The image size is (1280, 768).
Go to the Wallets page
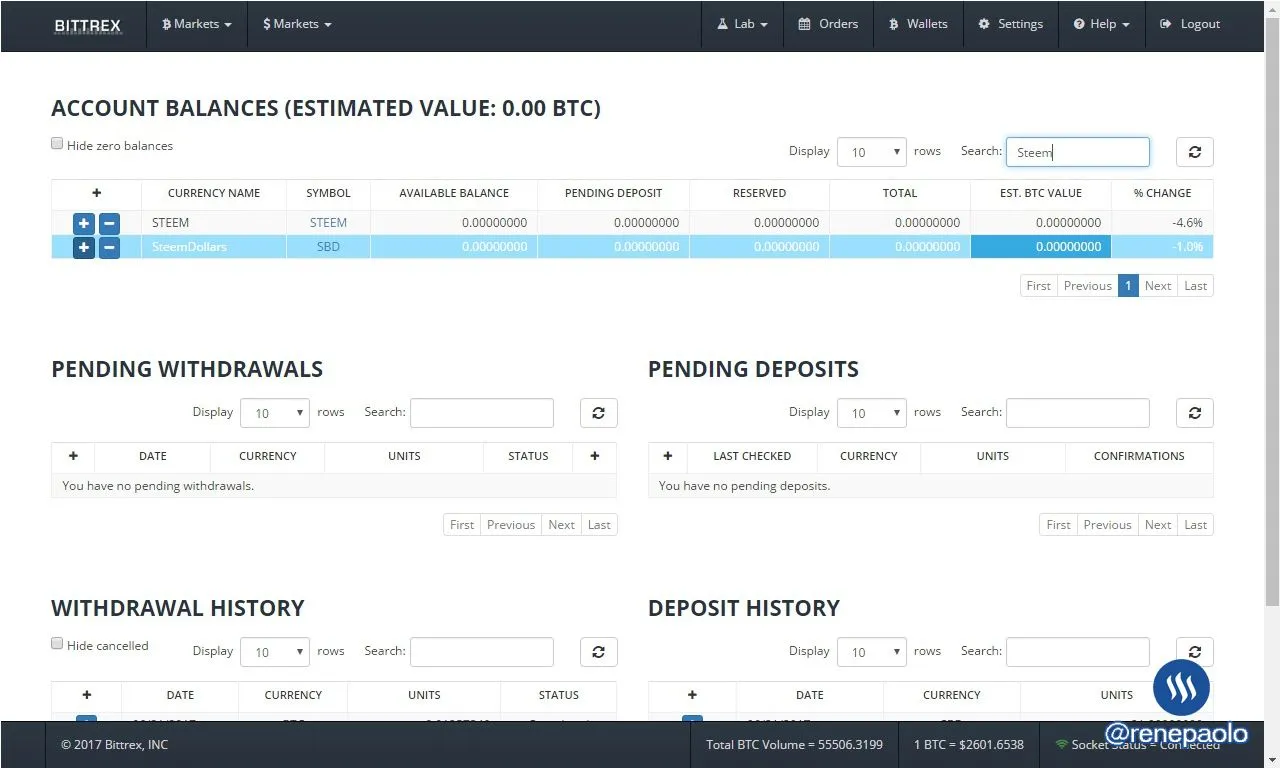pyautogui.click(x=918, y=24)
